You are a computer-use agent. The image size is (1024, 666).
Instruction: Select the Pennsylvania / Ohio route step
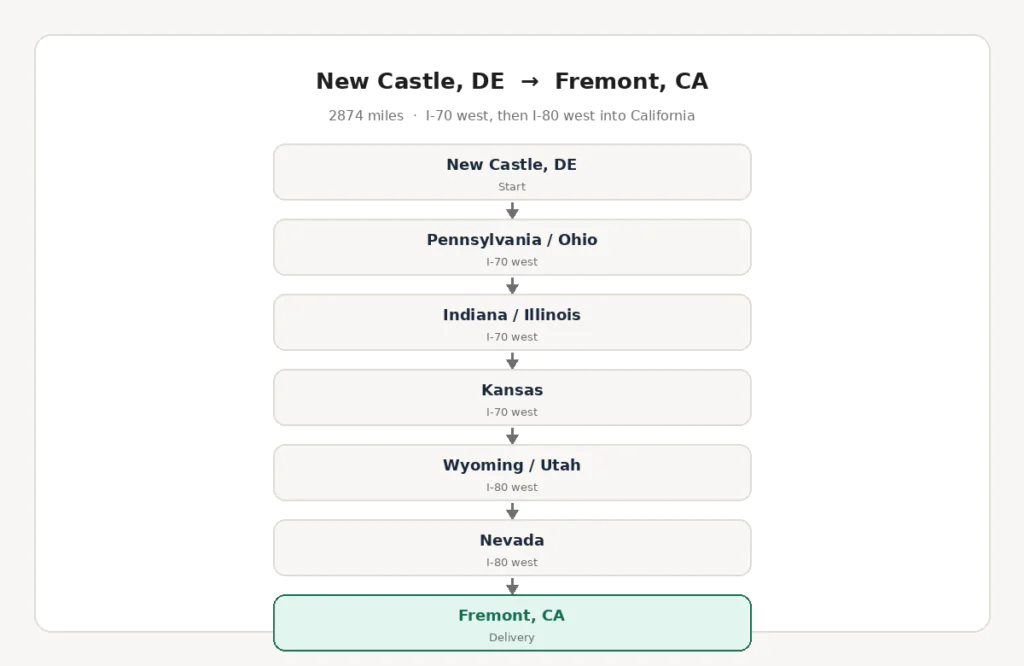pyautogui.click(x=512, y=247)
